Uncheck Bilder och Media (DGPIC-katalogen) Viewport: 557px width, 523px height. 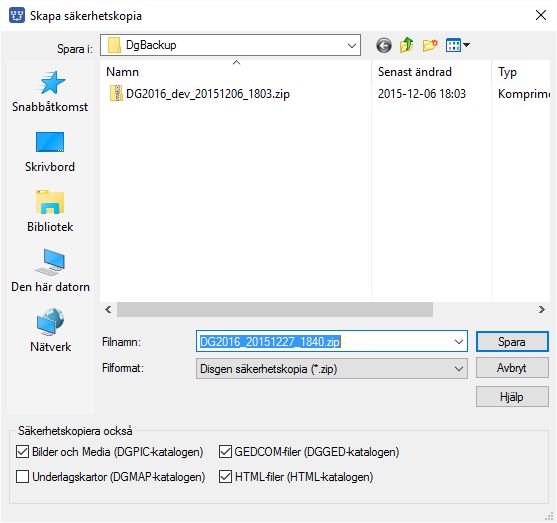tap(22, 452)
